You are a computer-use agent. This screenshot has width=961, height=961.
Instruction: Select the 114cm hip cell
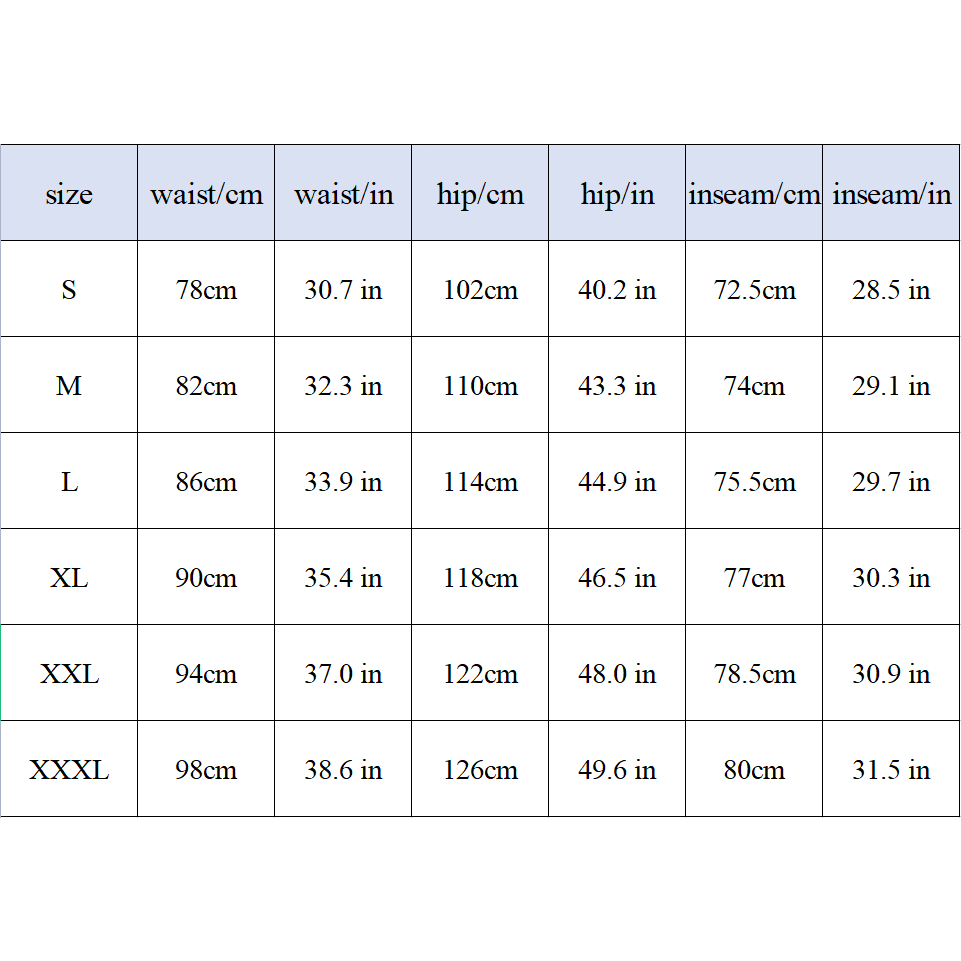click(x=480, y=481)
